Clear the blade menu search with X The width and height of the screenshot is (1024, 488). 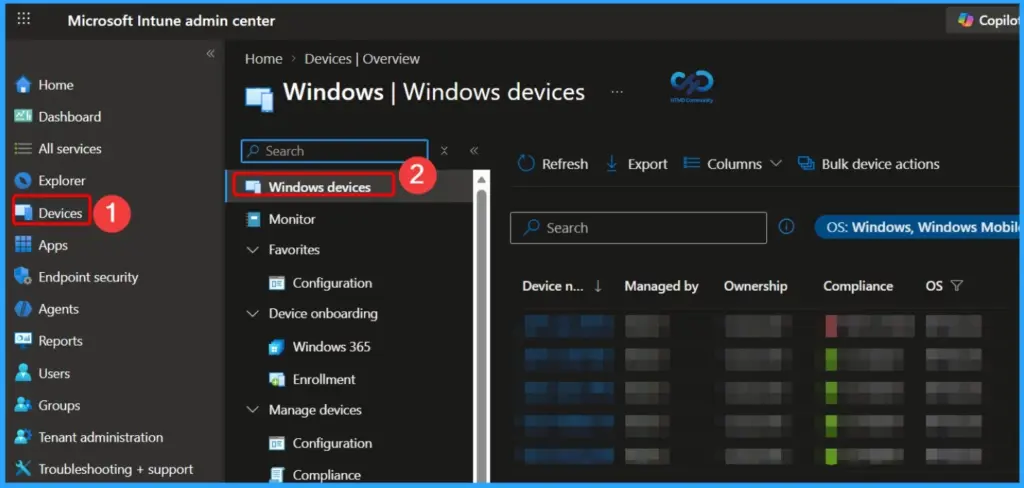[444, 151]
